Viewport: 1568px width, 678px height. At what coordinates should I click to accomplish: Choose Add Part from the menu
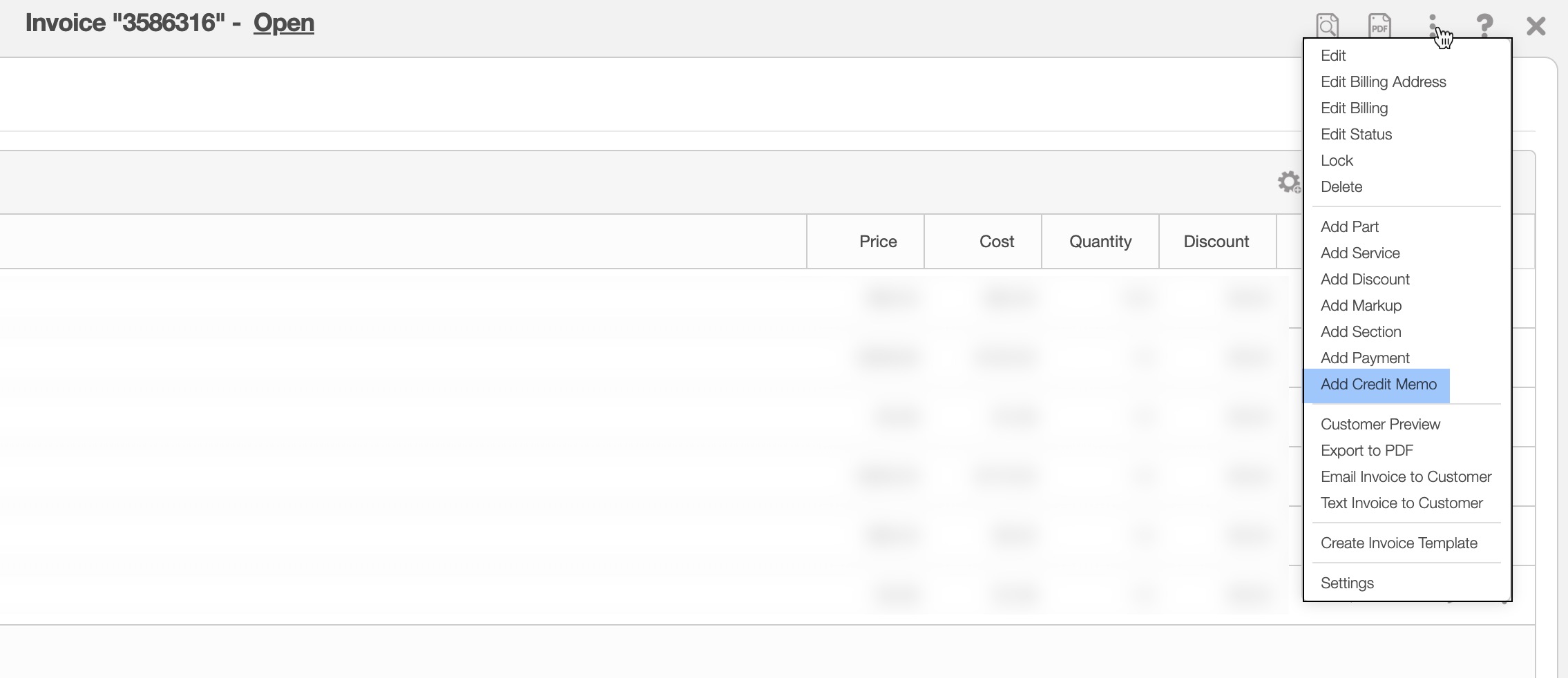click(x=1349, y=227)
